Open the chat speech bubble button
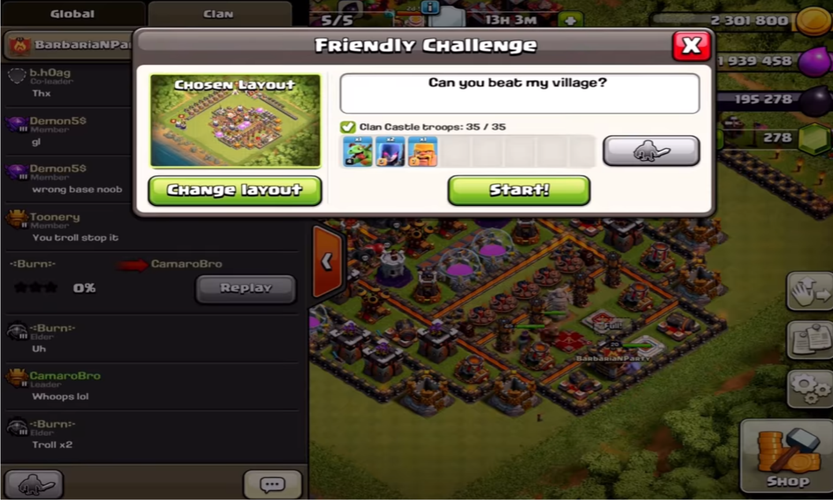This screenshot has height=500, width=833. click(x=273, y=484)
